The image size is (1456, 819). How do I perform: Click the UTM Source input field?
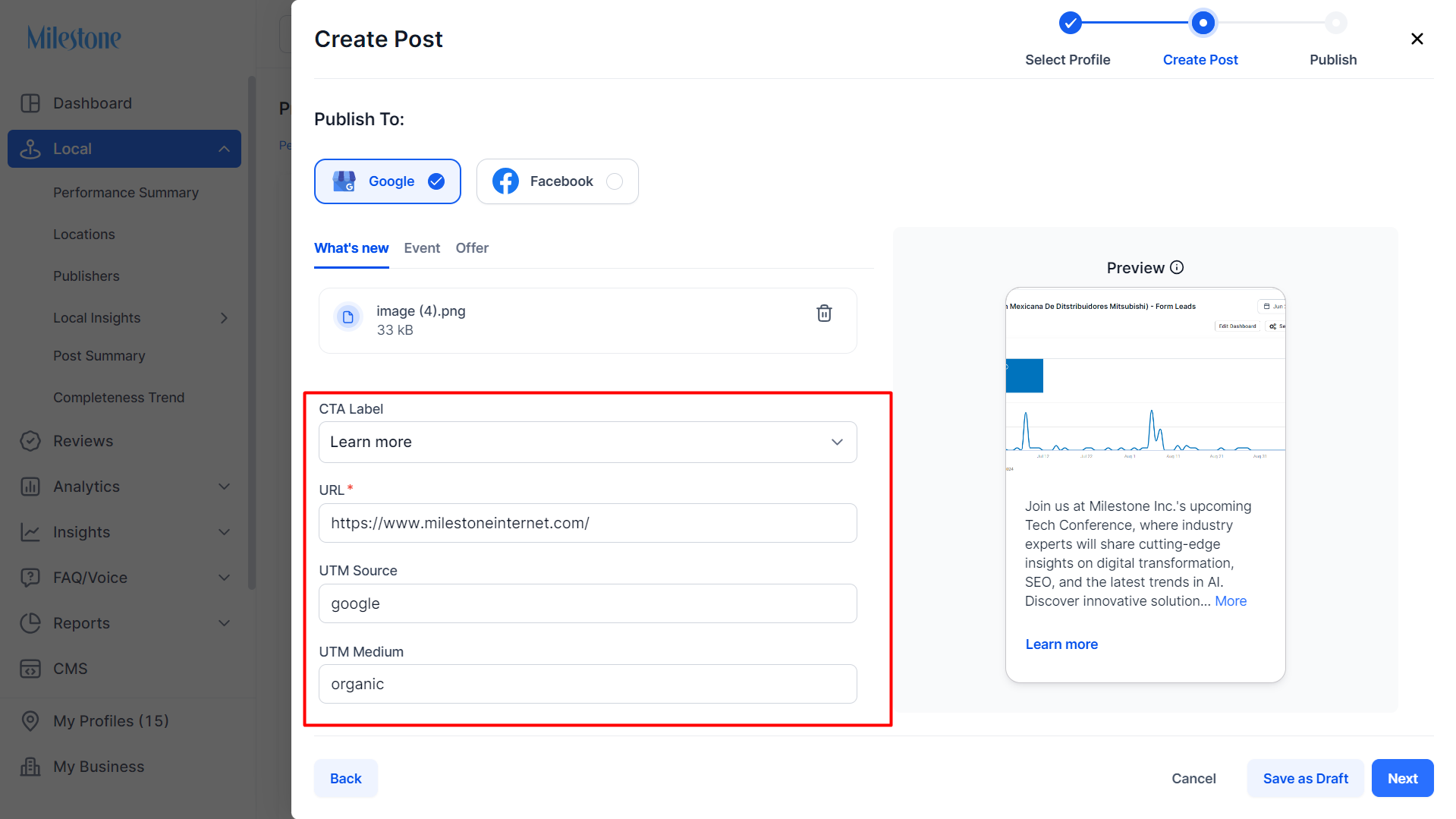[588, 603]
